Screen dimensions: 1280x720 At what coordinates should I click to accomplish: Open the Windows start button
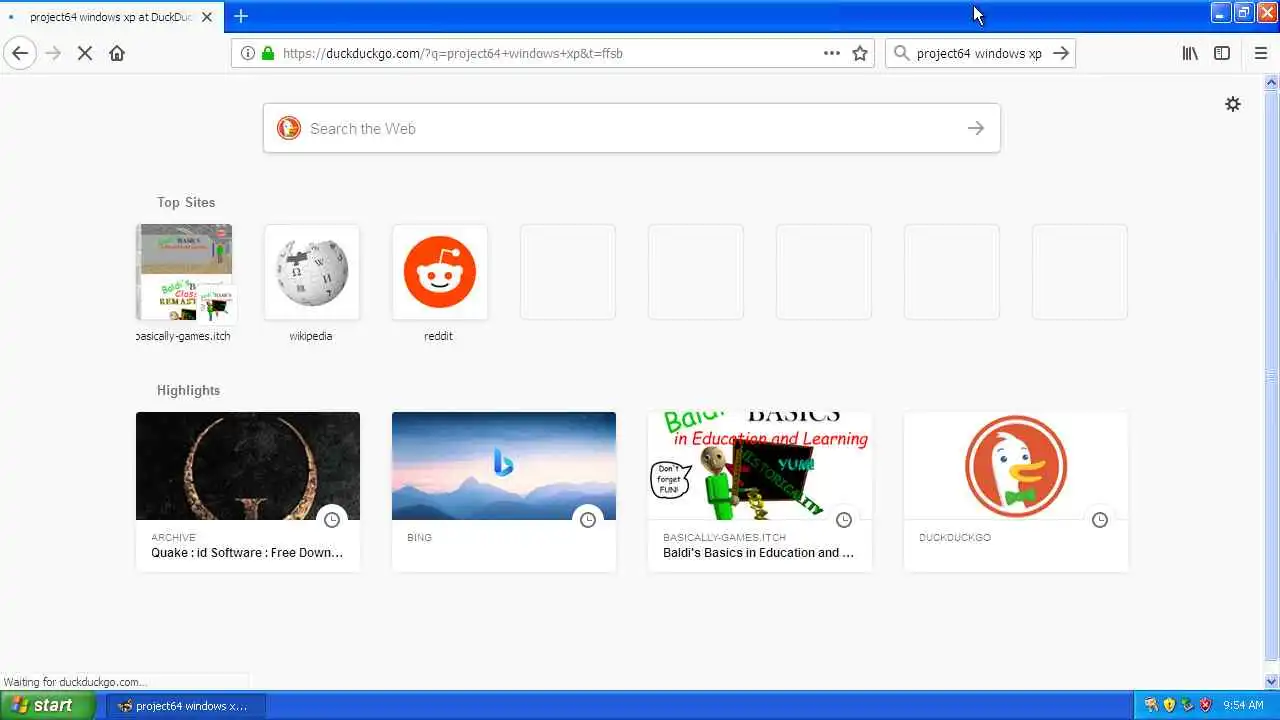coord(48,705)
